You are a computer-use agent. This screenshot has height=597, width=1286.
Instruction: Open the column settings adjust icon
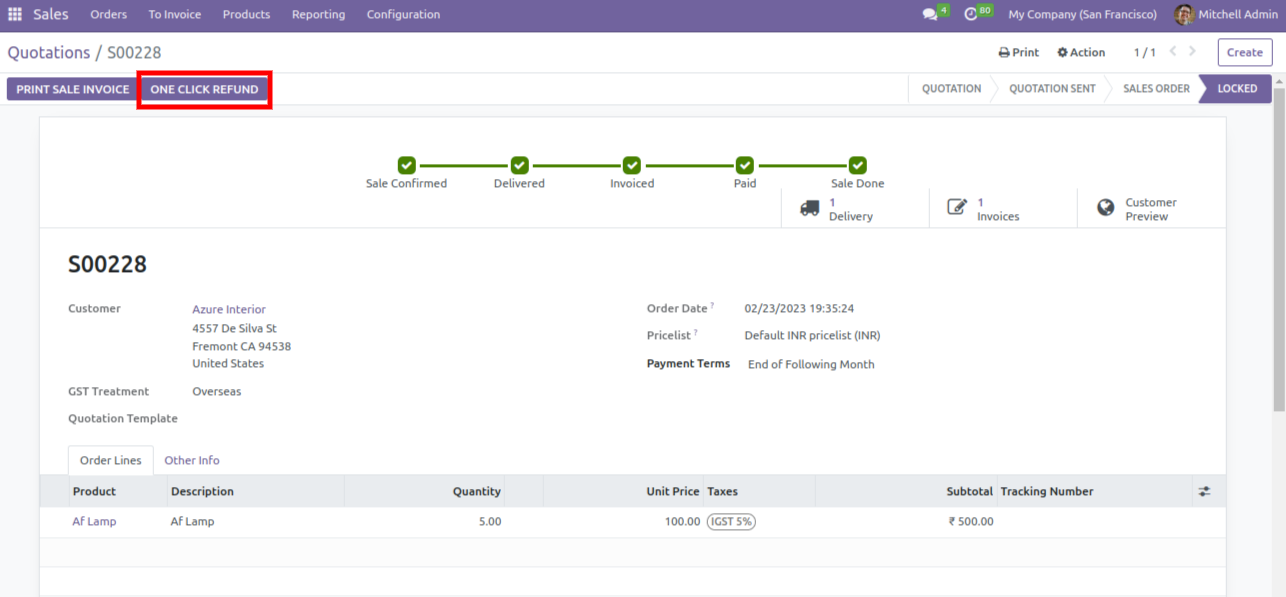1204,492
